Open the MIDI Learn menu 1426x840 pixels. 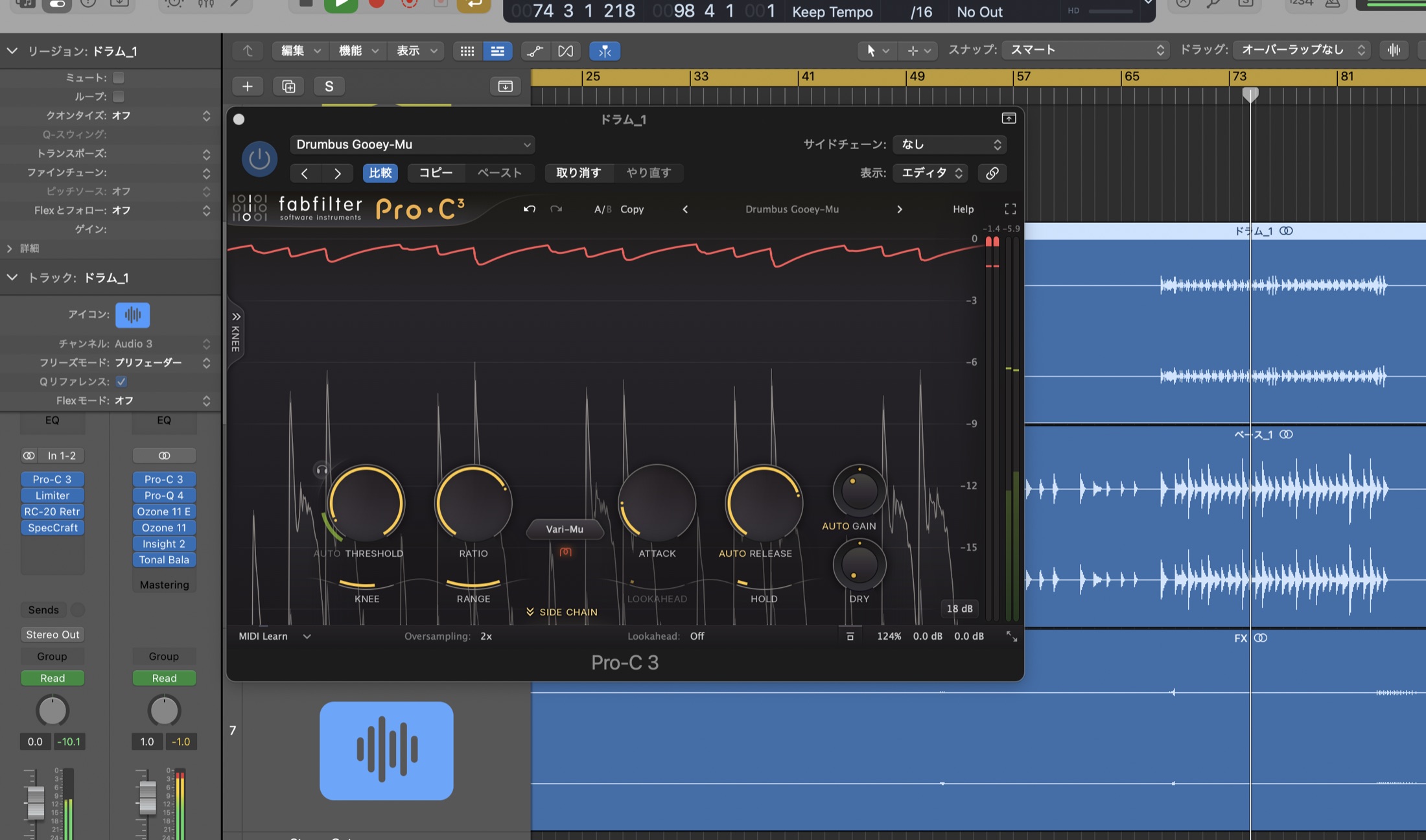(x=275, y=636)
